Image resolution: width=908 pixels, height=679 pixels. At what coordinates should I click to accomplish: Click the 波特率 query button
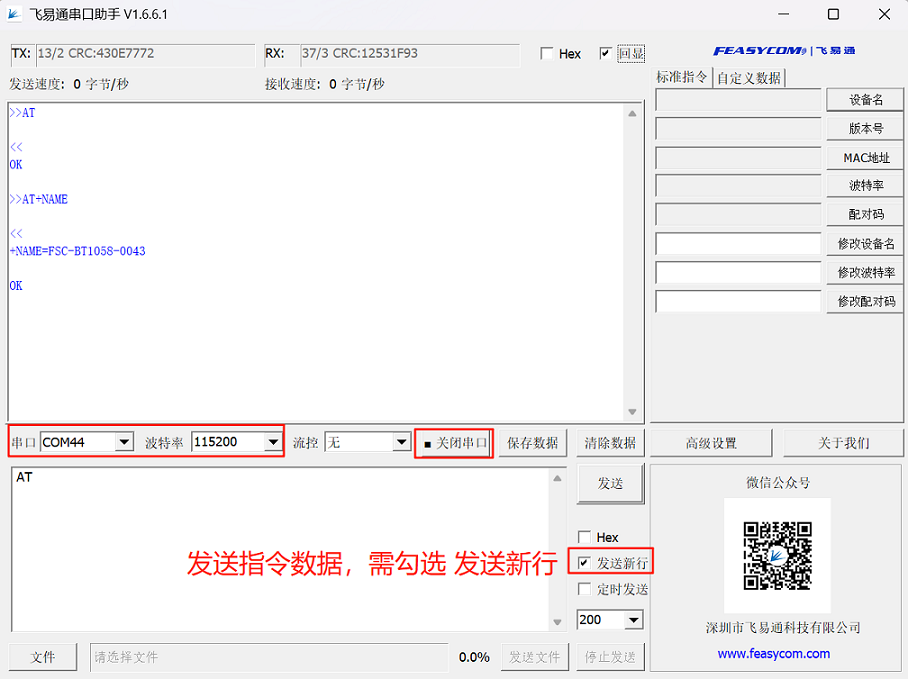point(865,185)
